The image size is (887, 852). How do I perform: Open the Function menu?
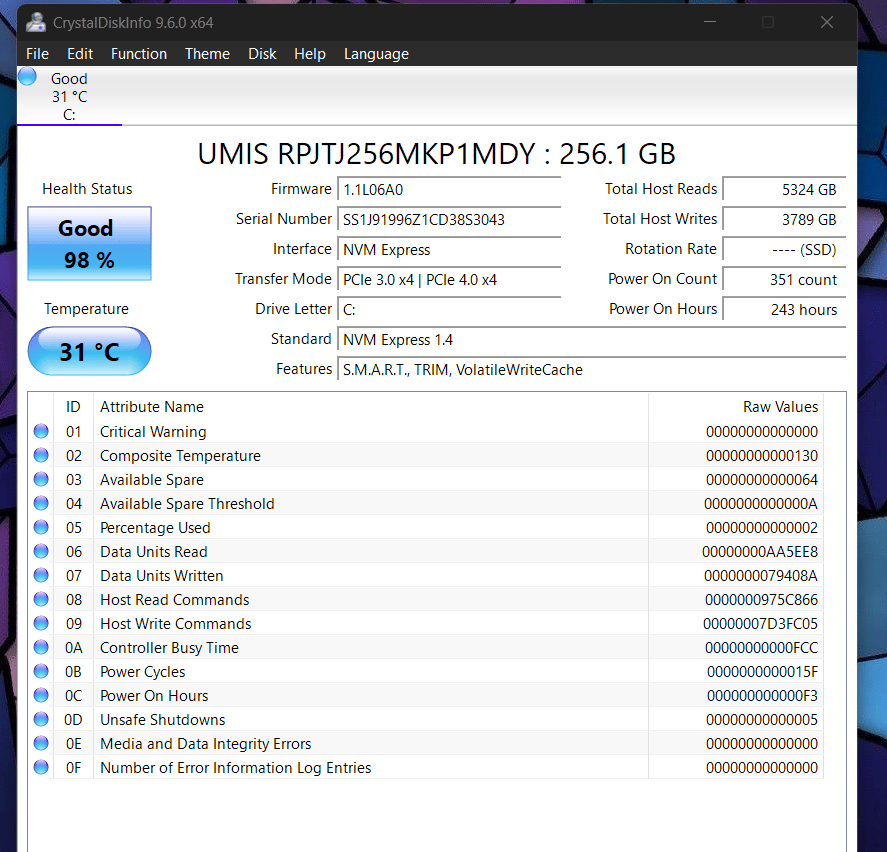[x=139, y=54]
